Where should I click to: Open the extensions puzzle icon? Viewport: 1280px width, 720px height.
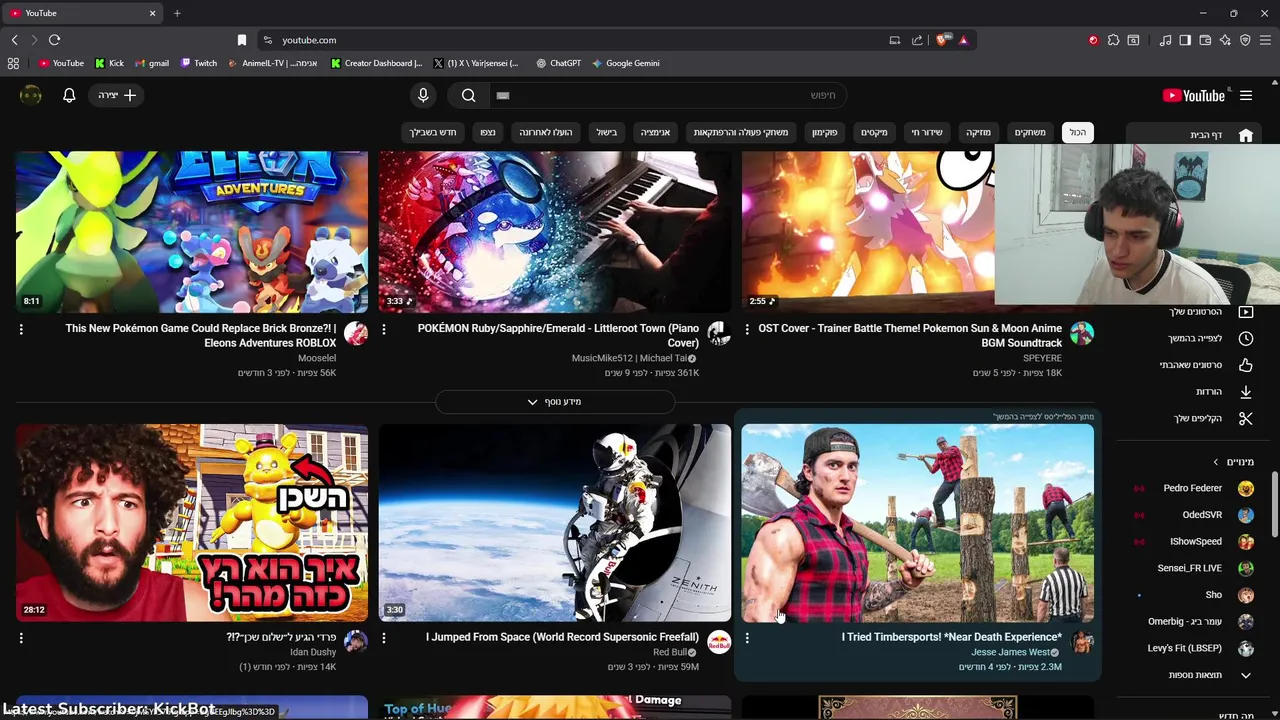(1113, 40)
